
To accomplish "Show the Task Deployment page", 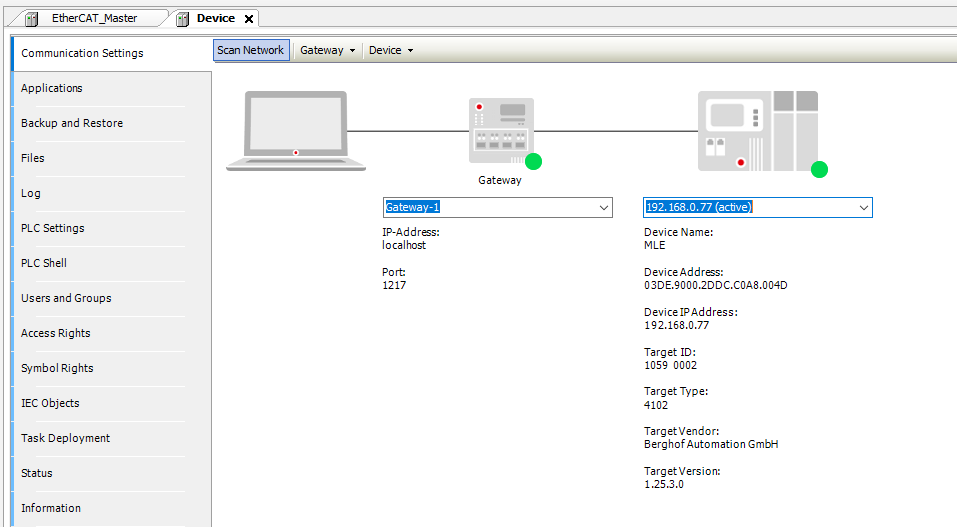I will (66, 438).
